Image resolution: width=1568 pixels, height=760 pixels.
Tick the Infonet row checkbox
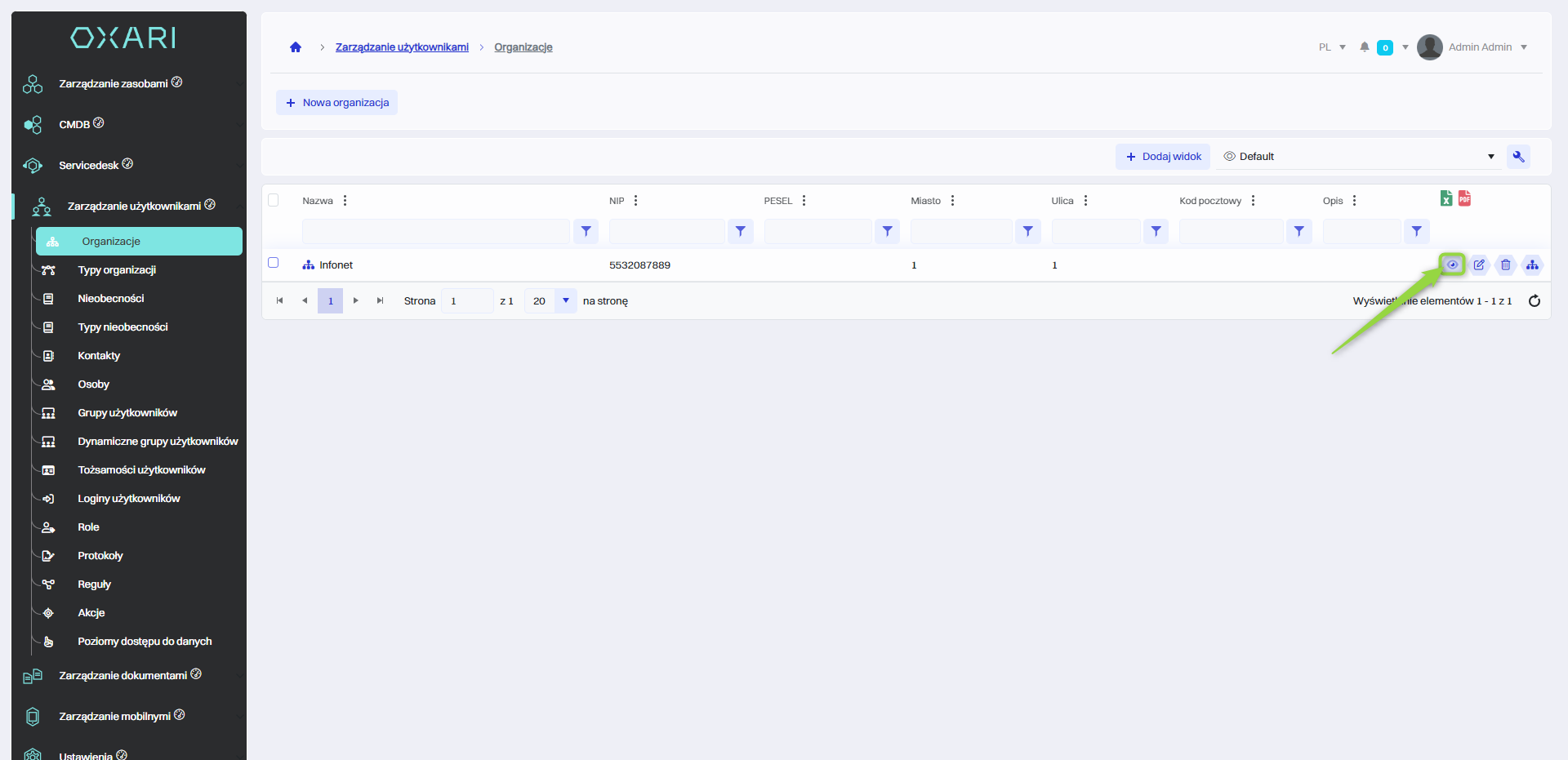point(274,263)
